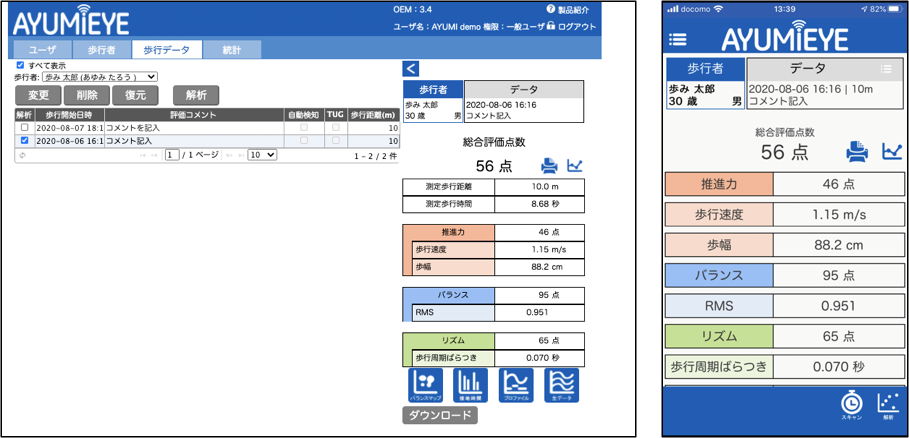The height and width of the screenshot is (438, 909).
Task: Open the Profile (プロファイル) graph icon
Action: click(x=516, y=386)
